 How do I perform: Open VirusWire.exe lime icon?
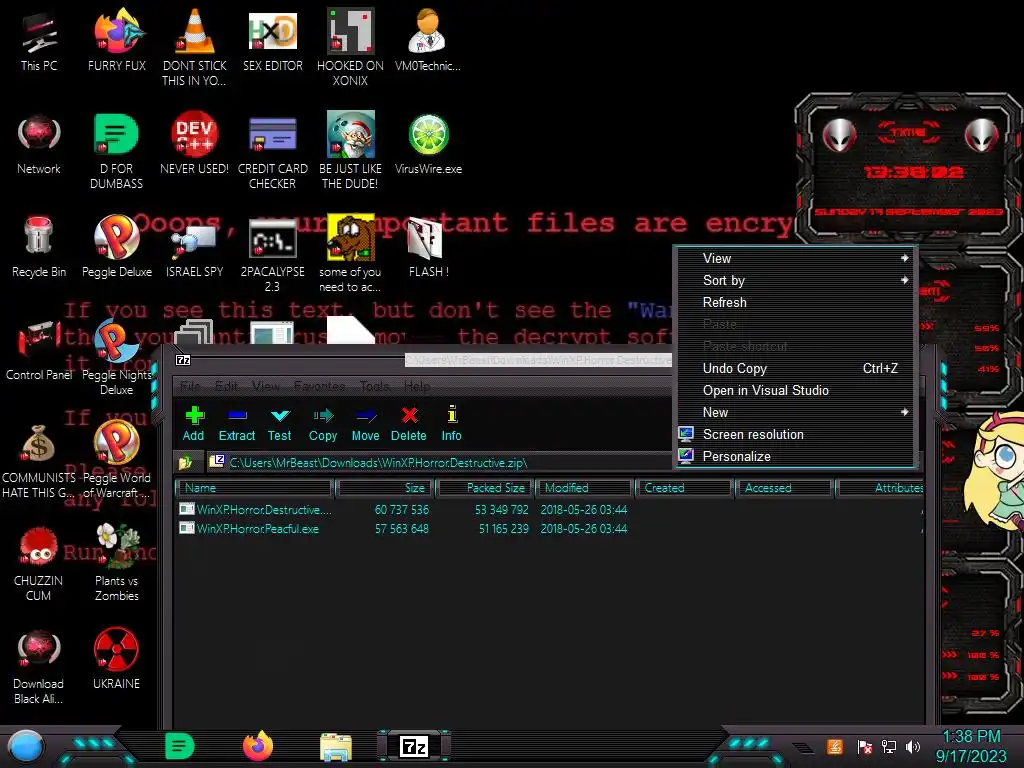(x=428, y=144)
